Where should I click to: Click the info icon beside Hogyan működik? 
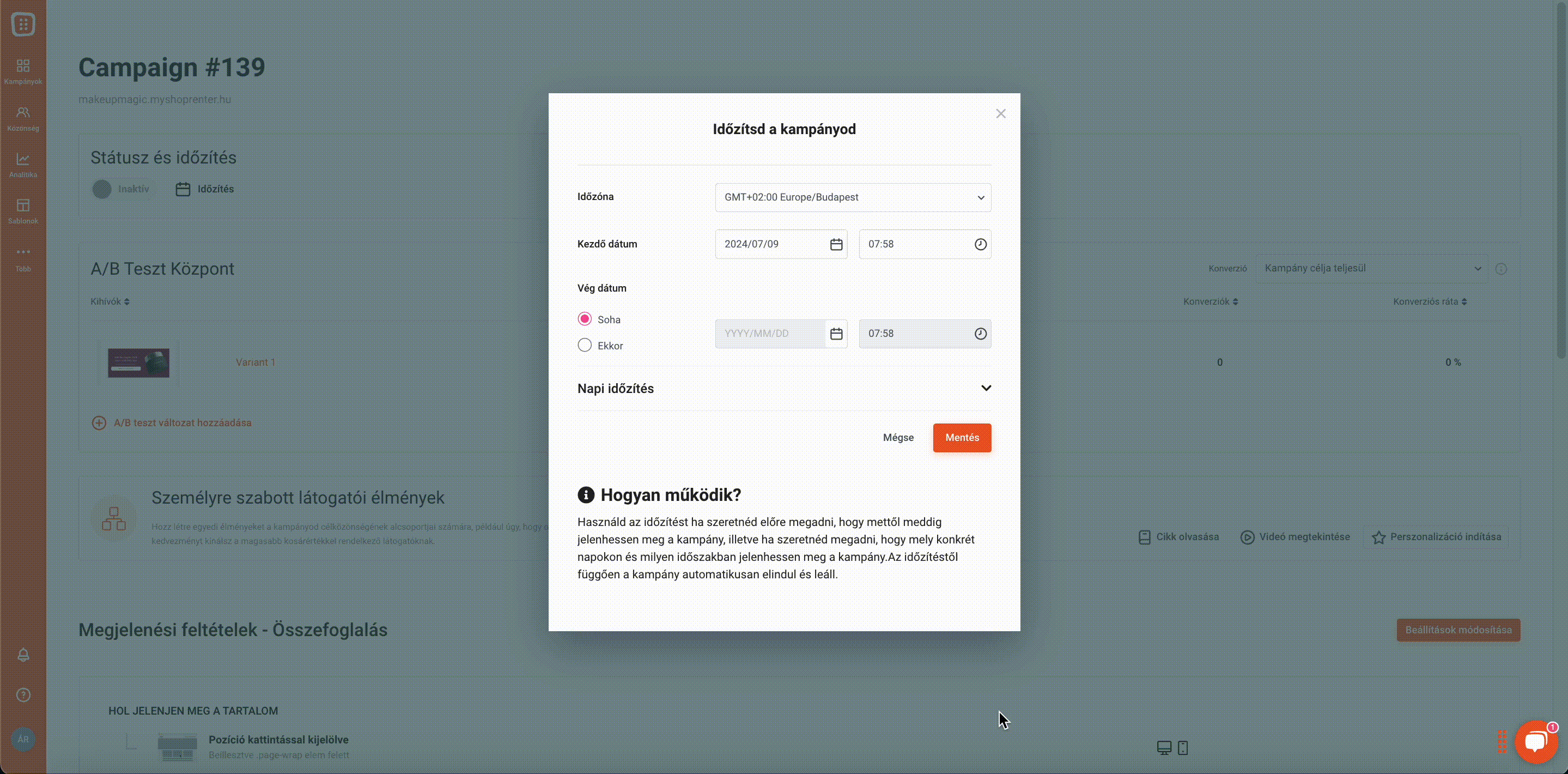click(586, 495)
